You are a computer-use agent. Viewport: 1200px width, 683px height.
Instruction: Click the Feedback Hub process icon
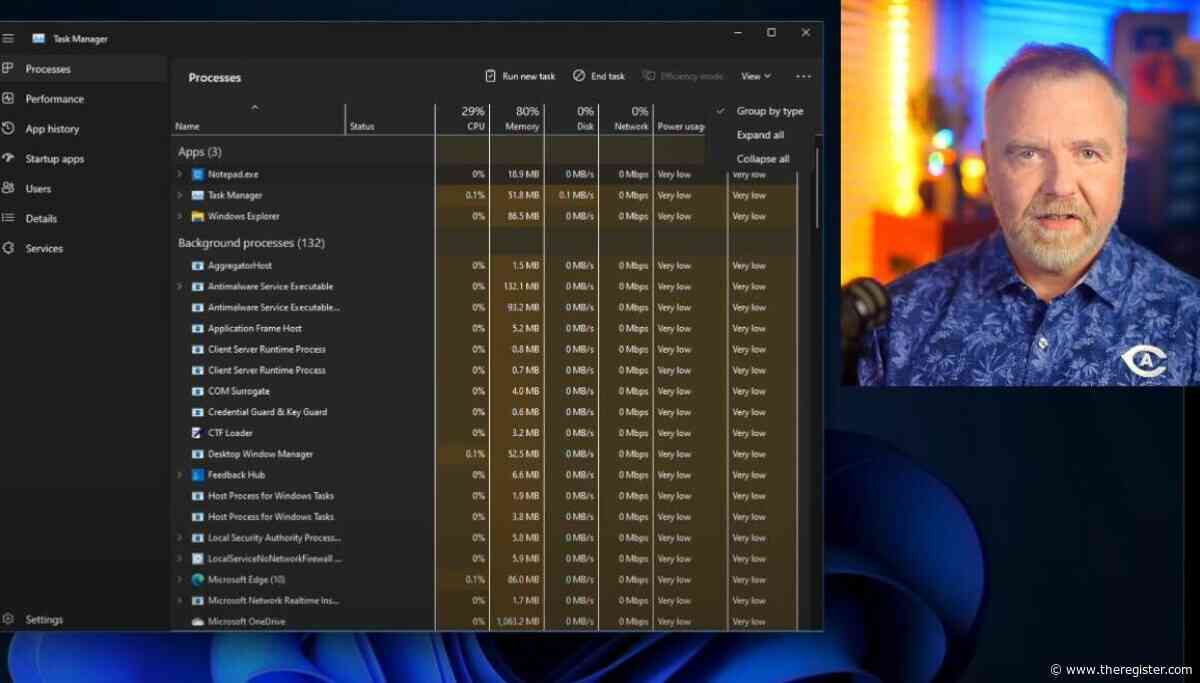coord(197,475)
